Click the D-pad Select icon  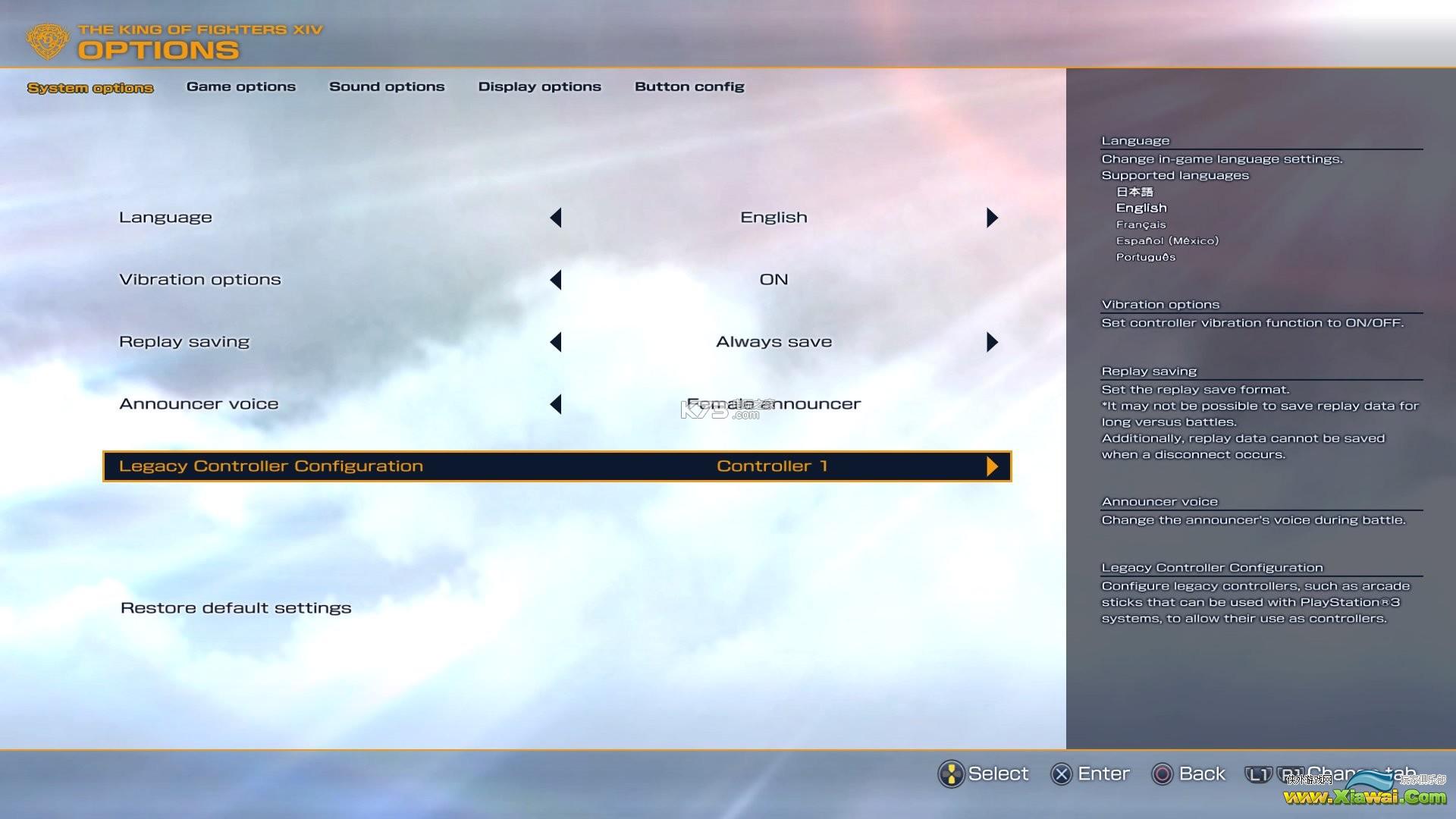[x=951, y=774]
